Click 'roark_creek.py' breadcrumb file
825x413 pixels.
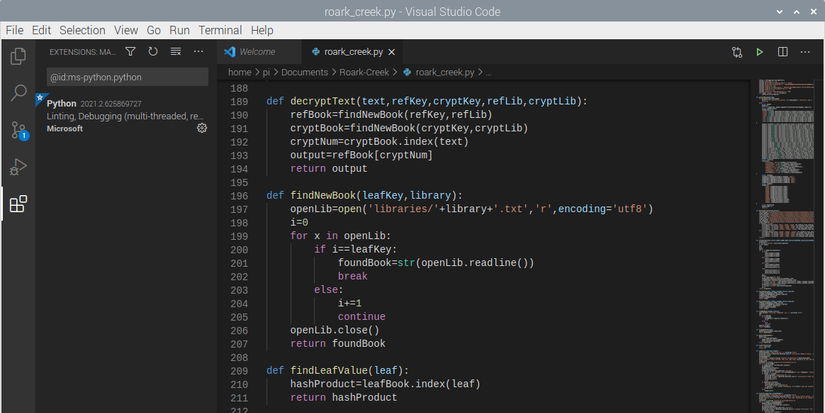point(445,73)
